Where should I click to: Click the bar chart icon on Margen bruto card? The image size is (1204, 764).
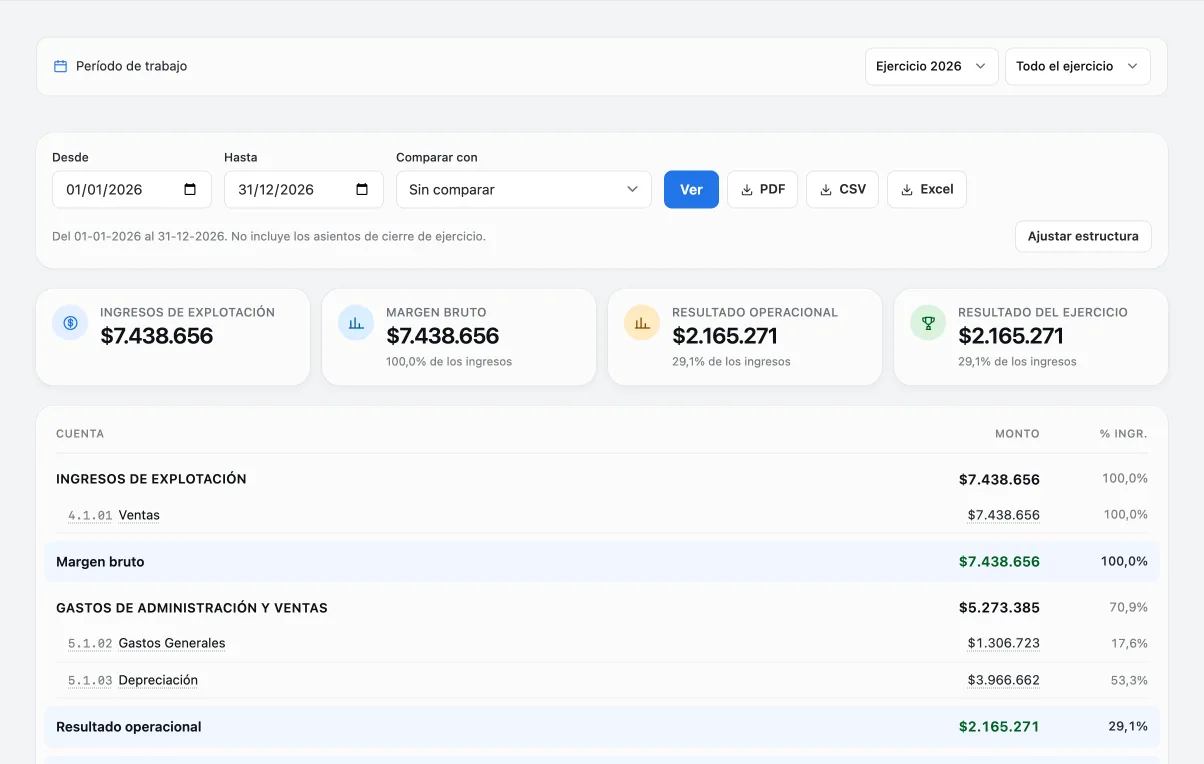point(356,323)
